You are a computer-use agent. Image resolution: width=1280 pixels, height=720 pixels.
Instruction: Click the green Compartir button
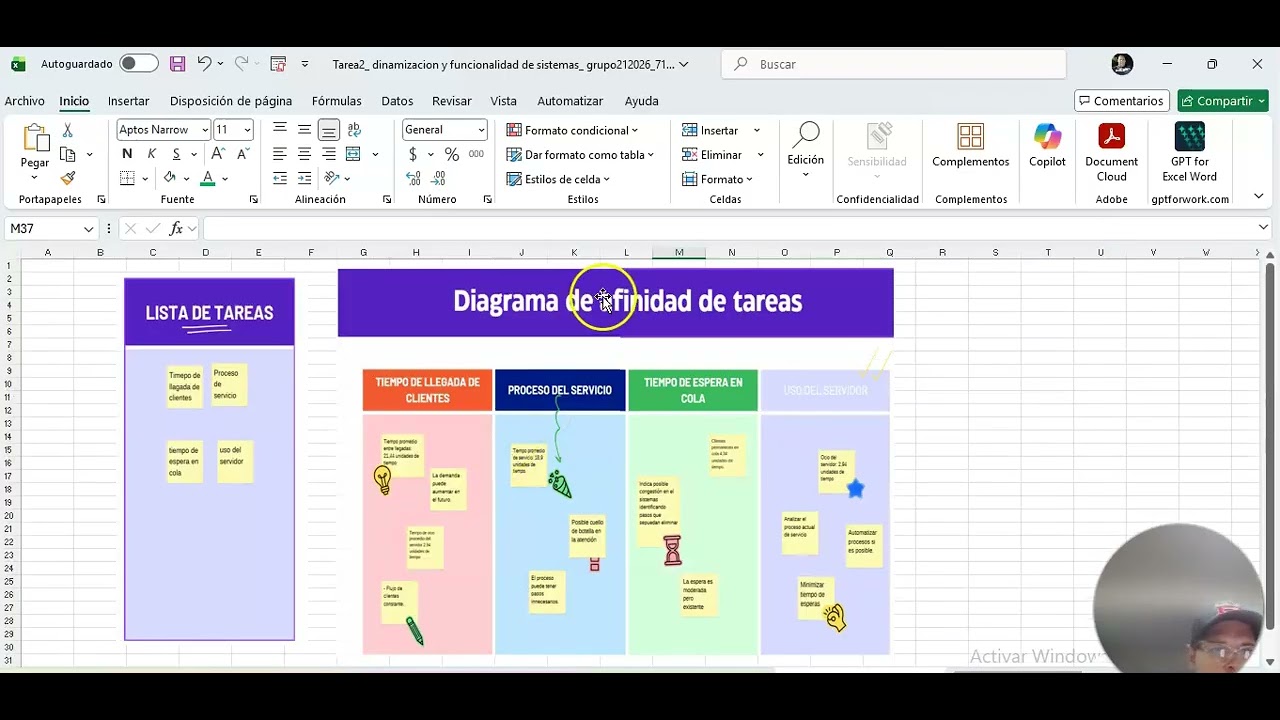[1222, 101]
